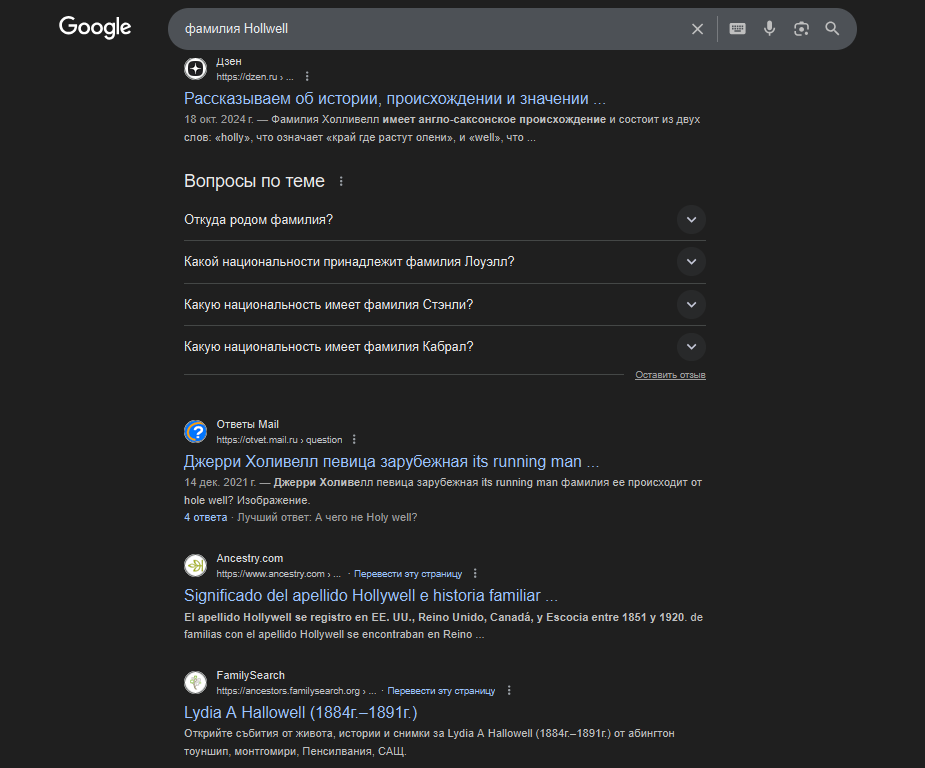Expand question about фамилия Кабрал
Screen dimensions: 925x768
click(691, 347)
